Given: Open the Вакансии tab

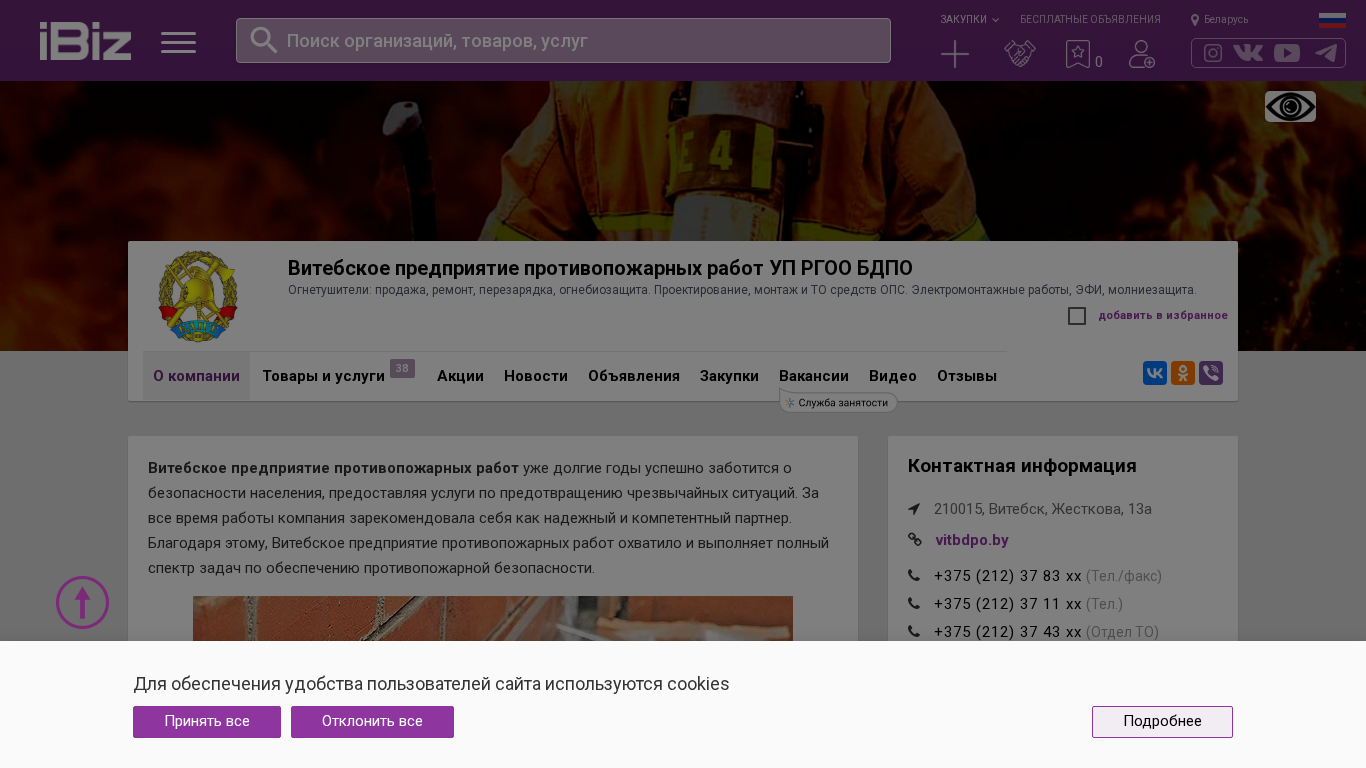Looking at the screenshot, I should (x=814, y=376).
